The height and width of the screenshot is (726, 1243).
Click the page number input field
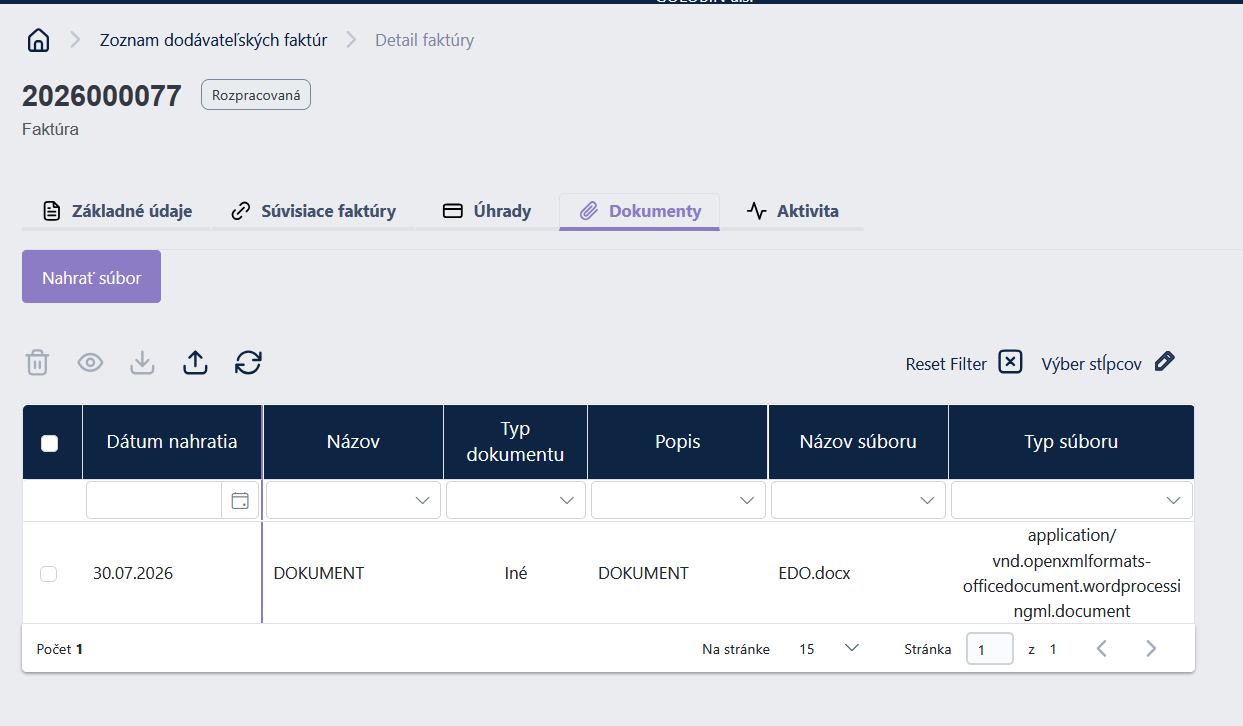click(990, 649)
